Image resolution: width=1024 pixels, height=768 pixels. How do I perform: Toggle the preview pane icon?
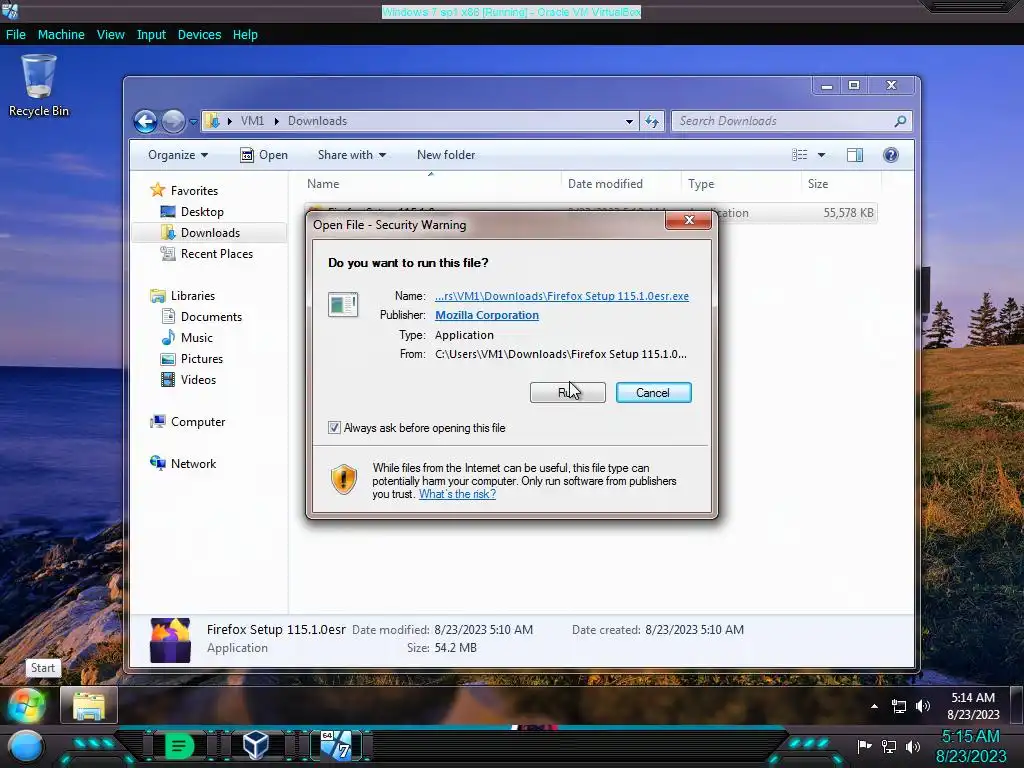click(855, 155)
